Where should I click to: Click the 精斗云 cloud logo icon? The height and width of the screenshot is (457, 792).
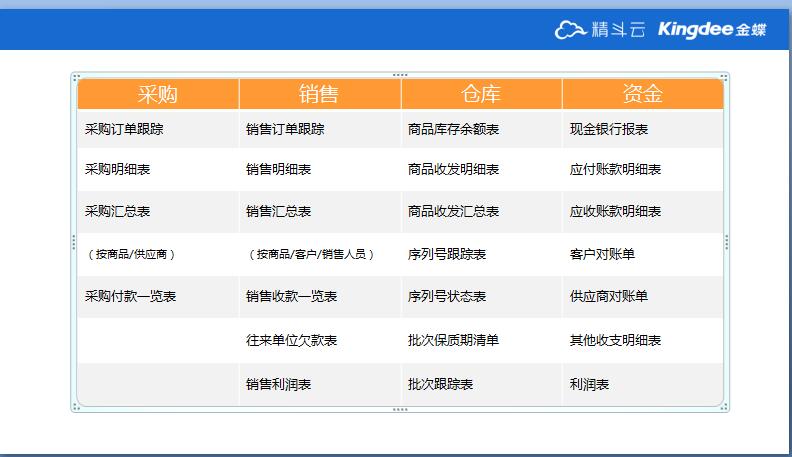(x=570, y=30)
